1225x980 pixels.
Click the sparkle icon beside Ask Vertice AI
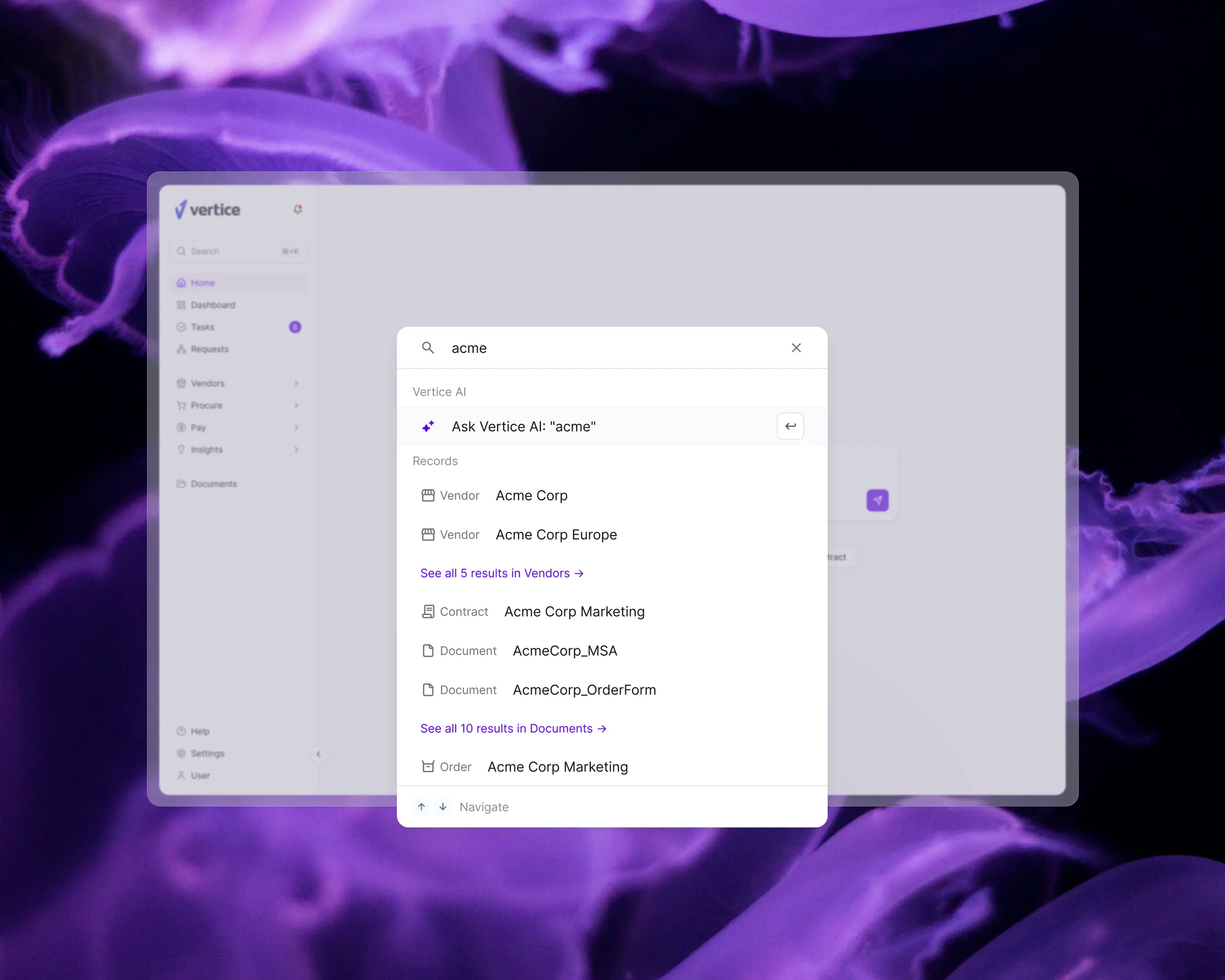(428, 426)
